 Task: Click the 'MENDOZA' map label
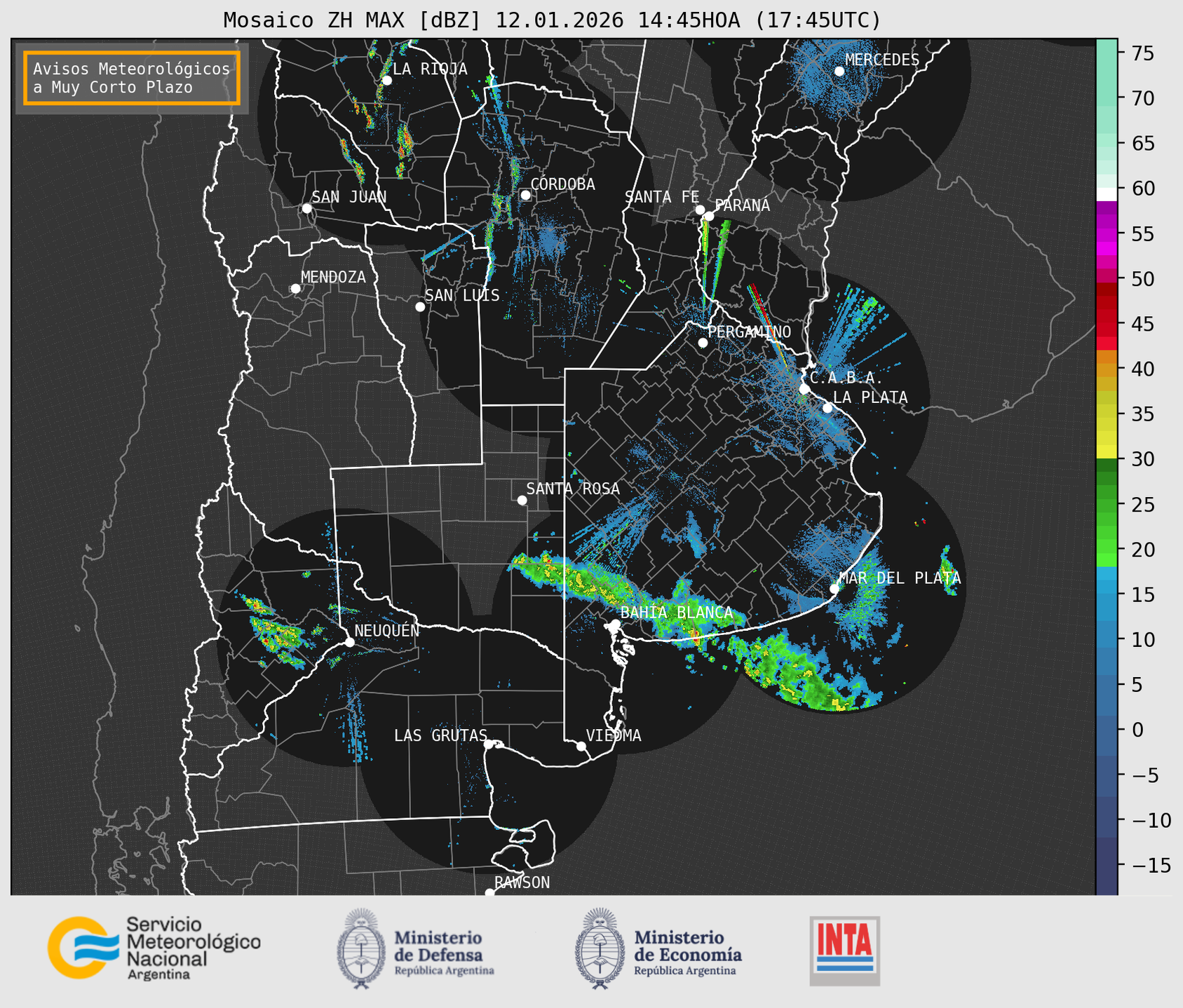pyautogui.click(x=333, y=277)
